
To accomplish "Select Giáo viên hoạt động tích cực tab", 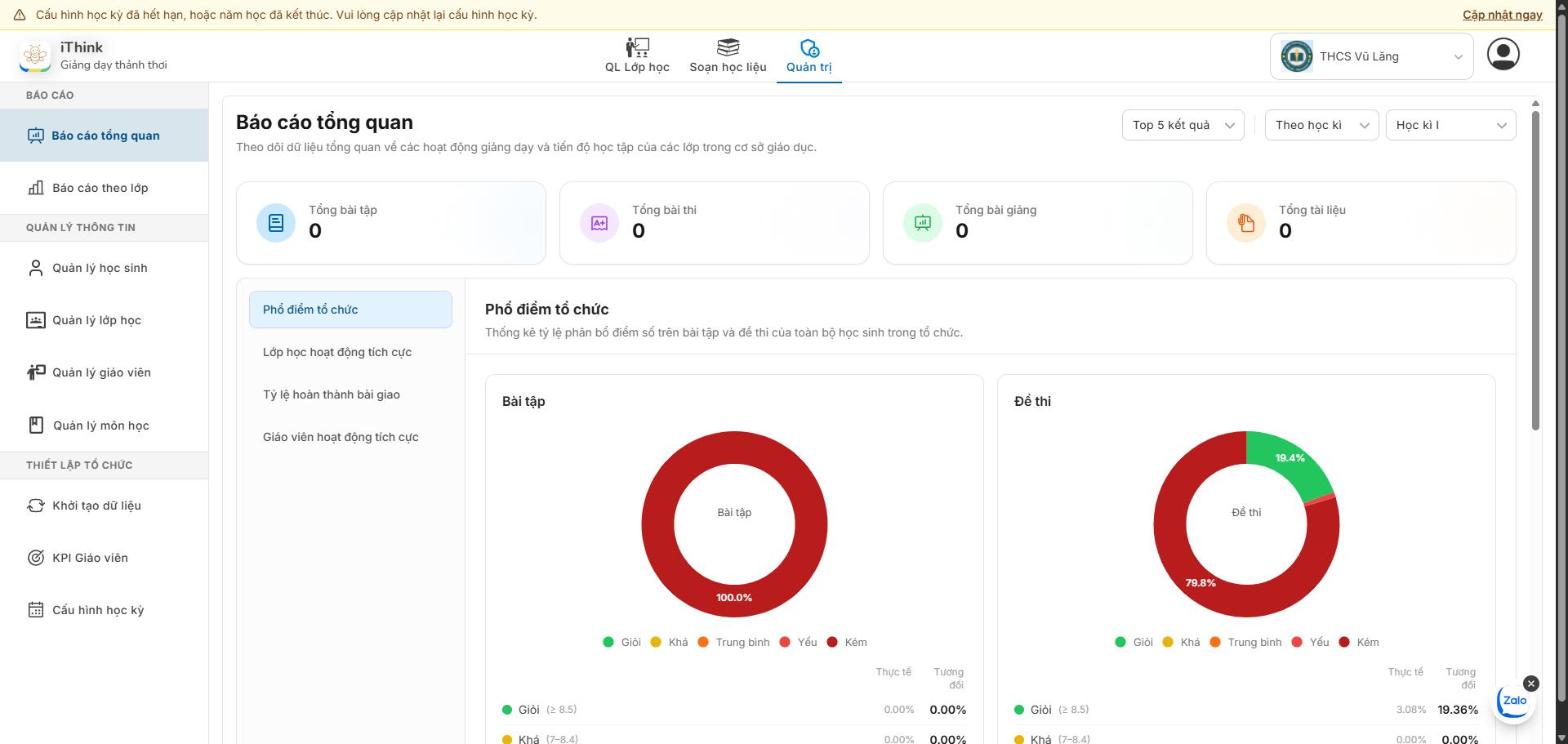I will point(351,437).
